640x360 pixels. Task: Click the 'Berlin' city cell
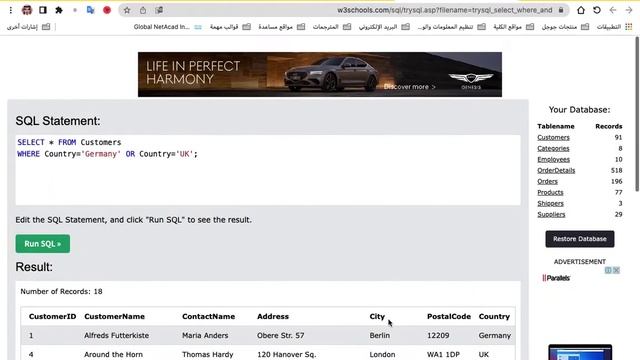coord(380,336)
